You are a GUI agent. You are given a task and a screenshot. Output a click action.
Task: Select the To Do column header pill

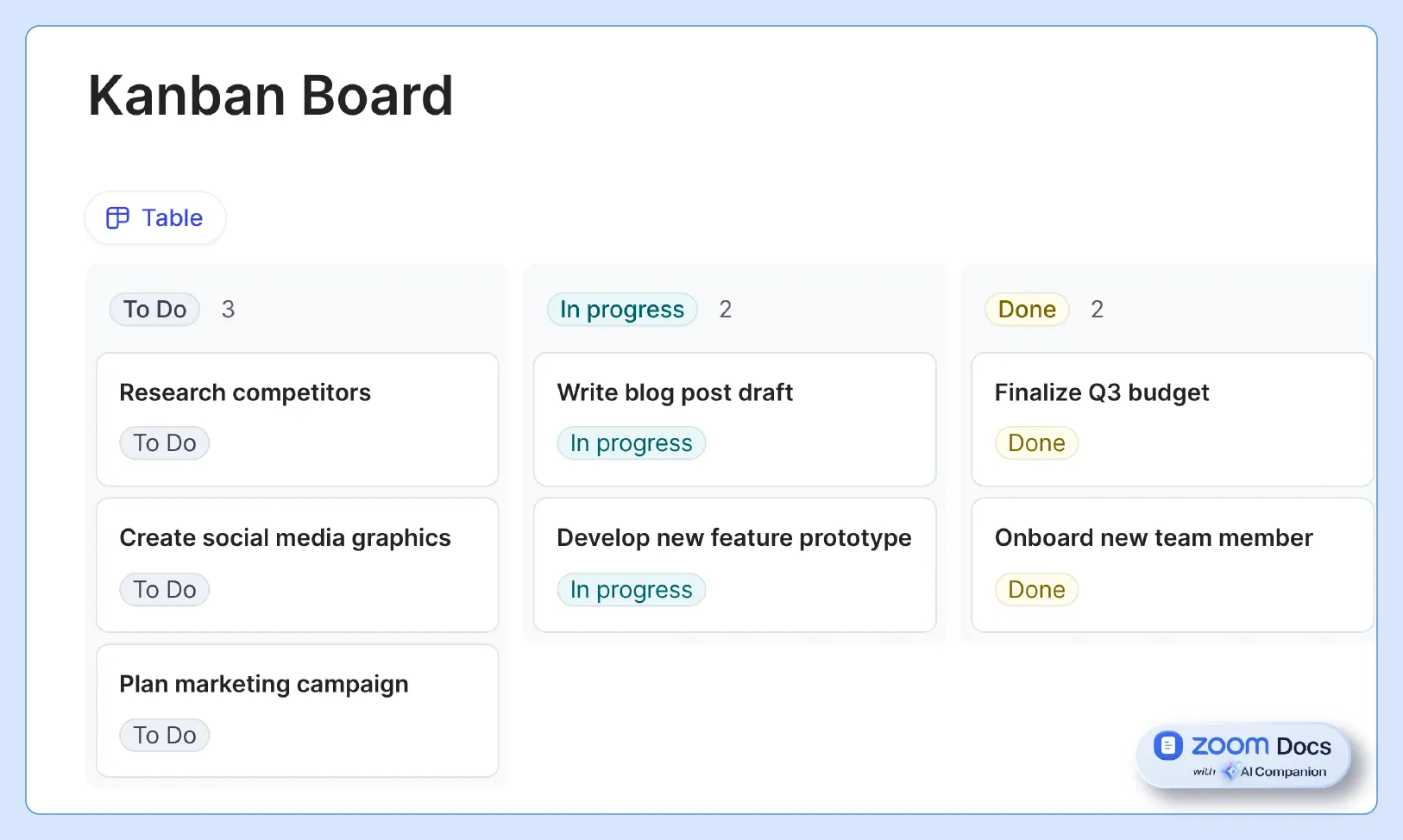154,309
